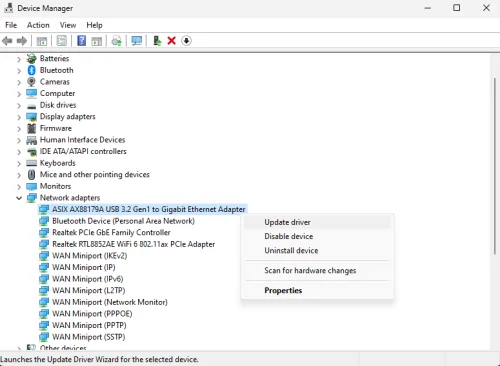This screenshot has width=500, height=366.
Task: Select WAN Miniport (IPv6)
Action: pyautogui.click(x=88, y=279)
